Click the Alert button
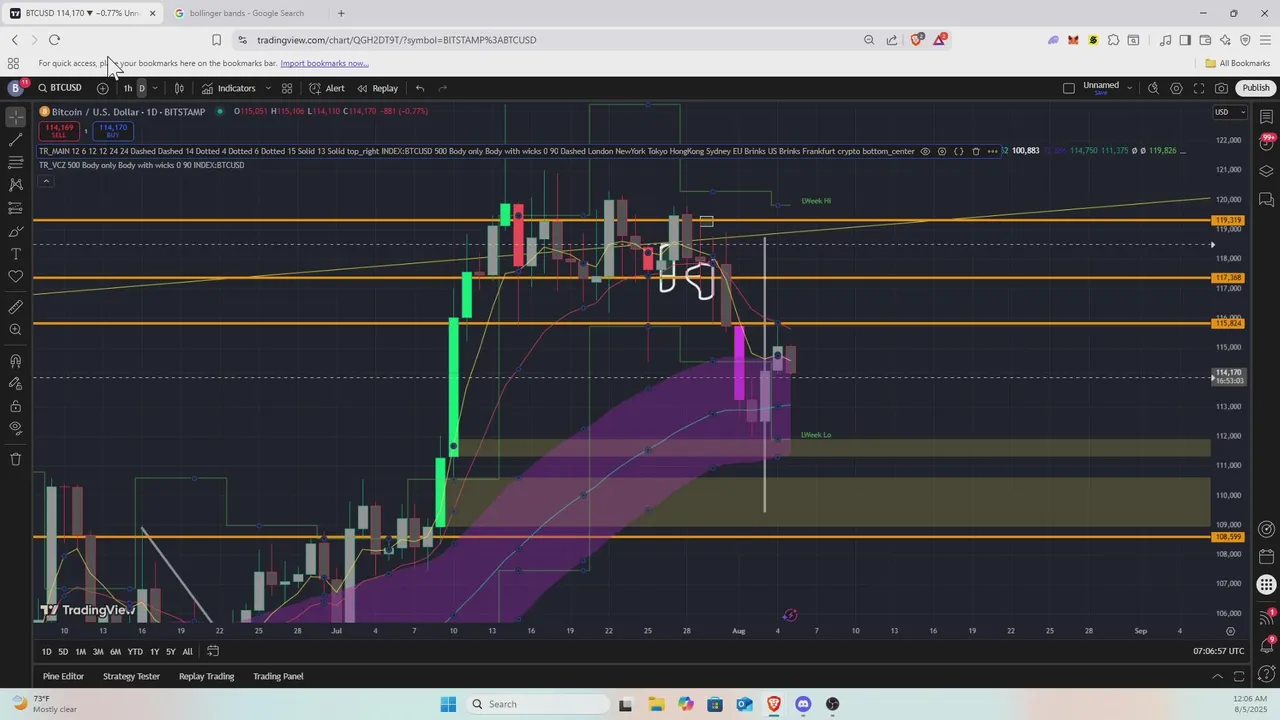This screenshot has width=1280, height=720. pos(327,88)
